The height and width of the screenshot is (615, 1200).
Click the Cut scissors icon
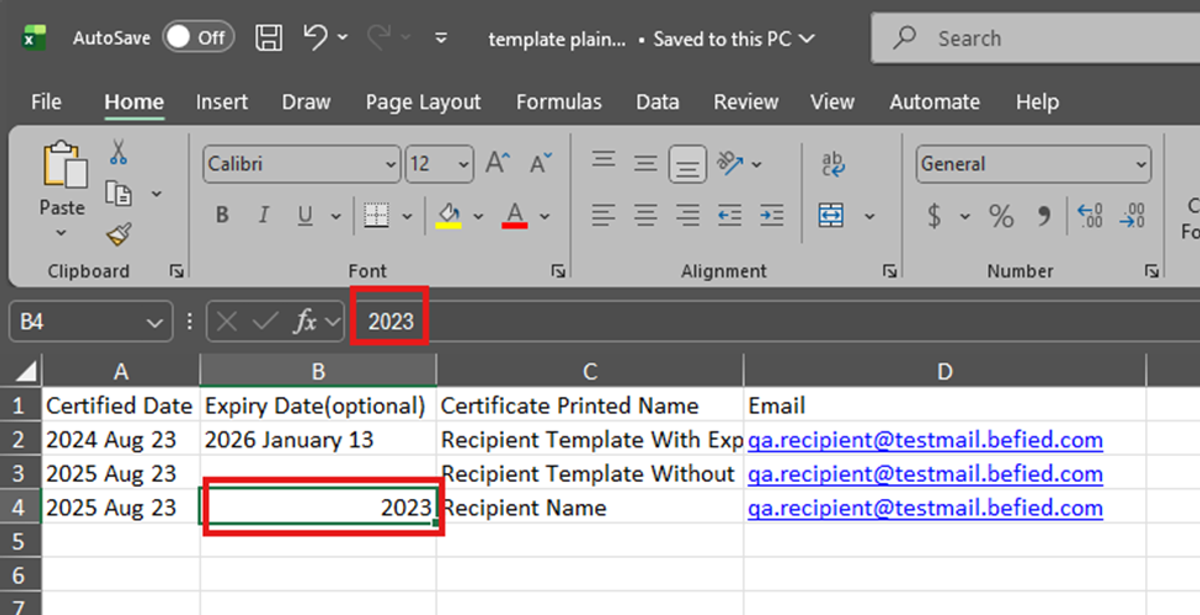tap(119, 153)
